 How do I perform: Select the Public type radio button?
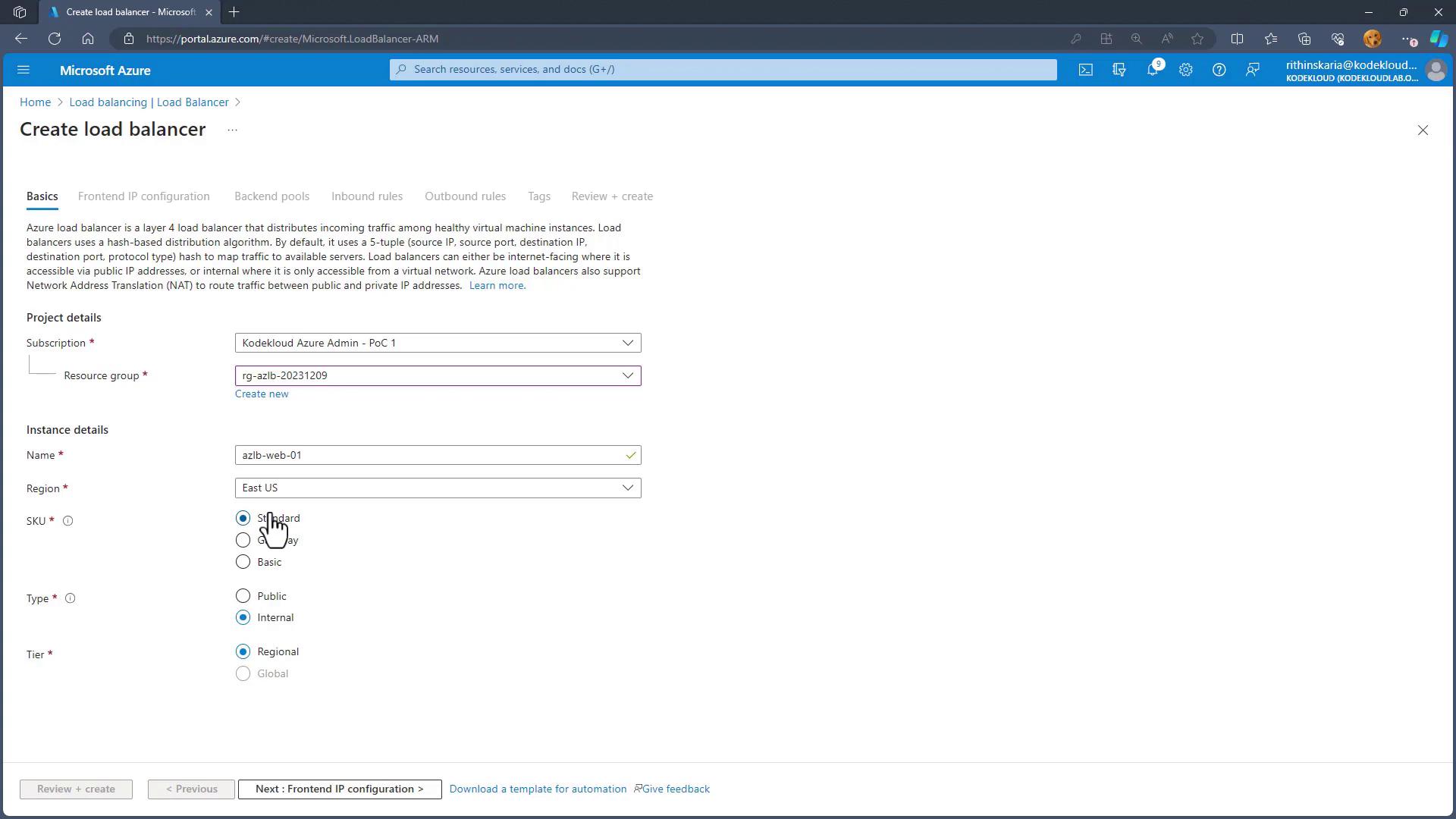coord(243,596)
